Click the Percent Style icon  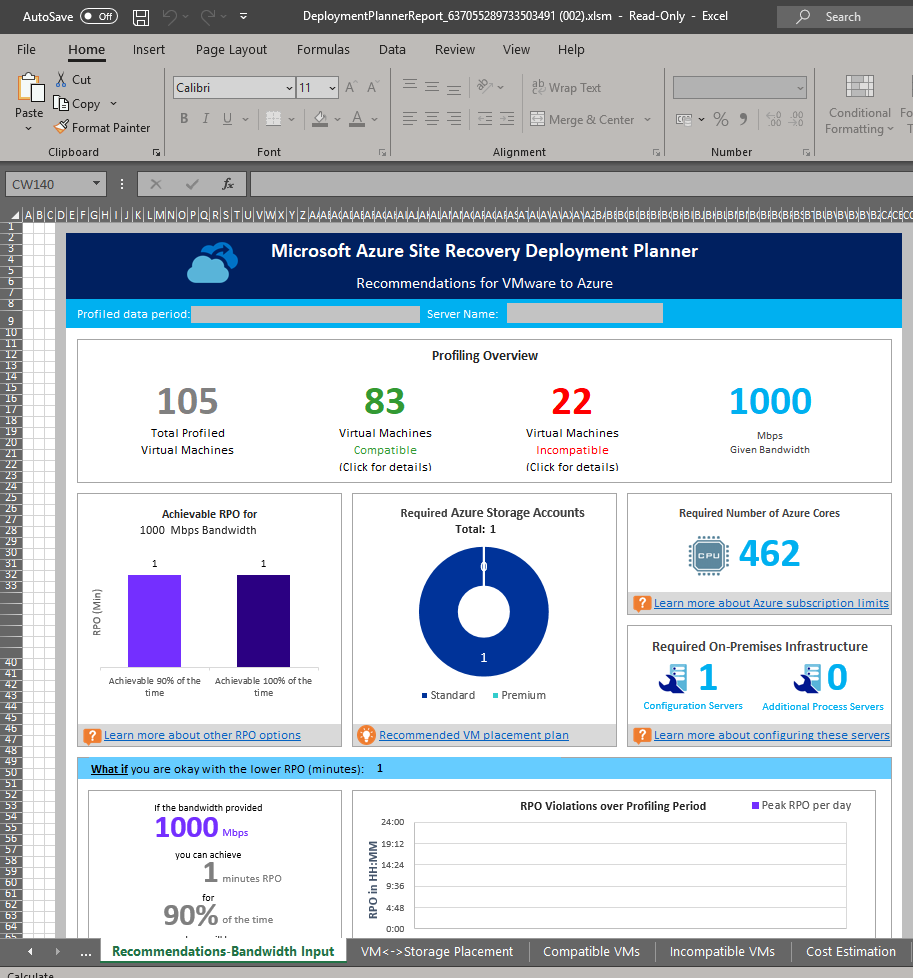point(721,119)
